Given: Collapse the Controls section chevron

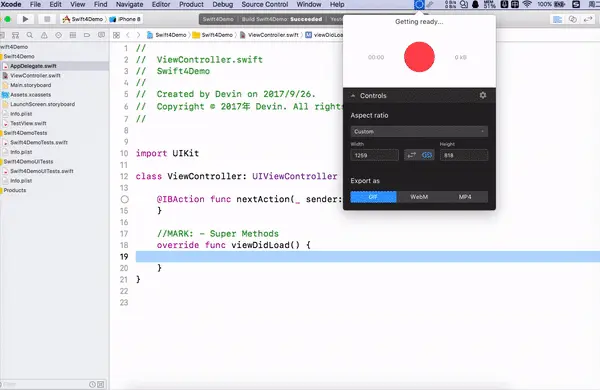Looking at the screenshot, I should (x=353, y=96).
